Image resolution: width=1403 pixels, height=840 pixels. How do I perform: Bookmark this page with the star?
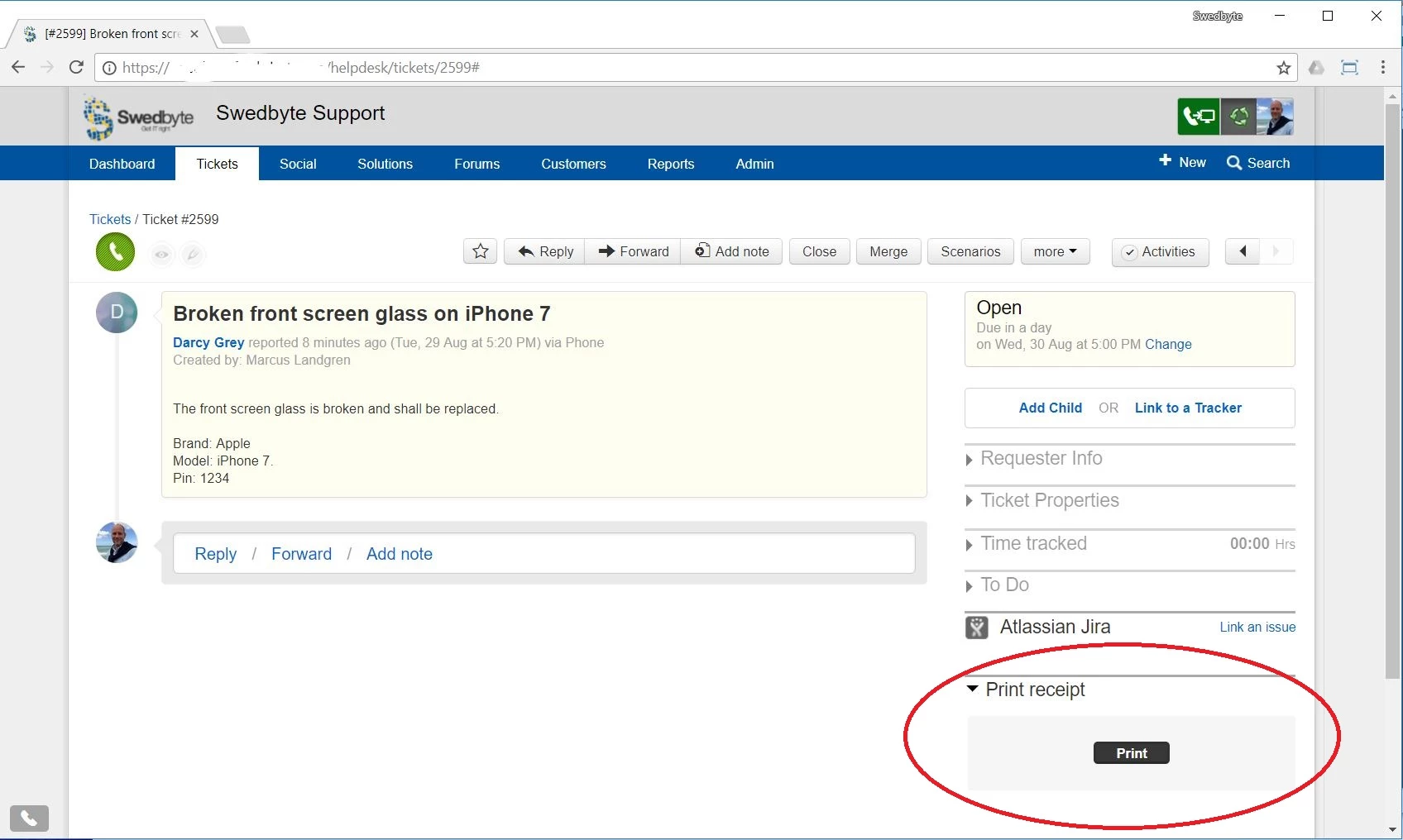point(1283,68)
